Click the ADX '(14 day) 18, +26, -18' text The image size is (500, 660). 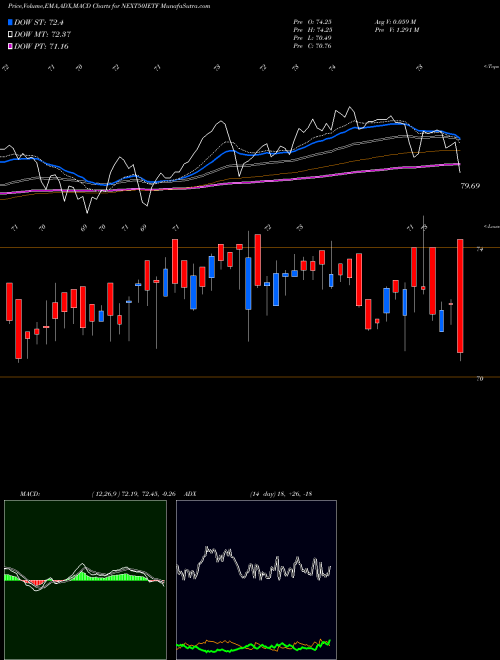point(281,494)
